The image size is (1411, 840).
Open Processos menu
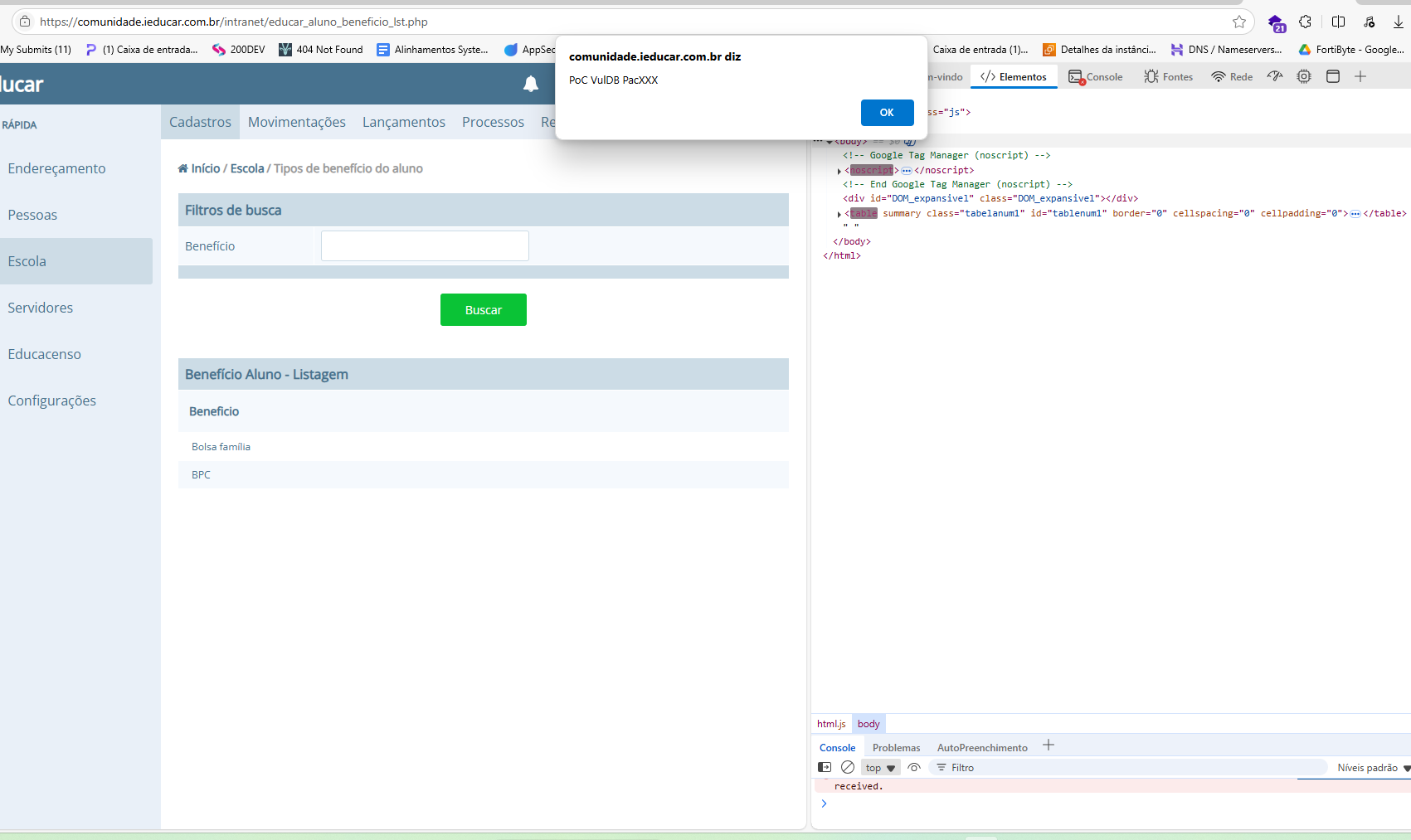click(x=493, y=122)
